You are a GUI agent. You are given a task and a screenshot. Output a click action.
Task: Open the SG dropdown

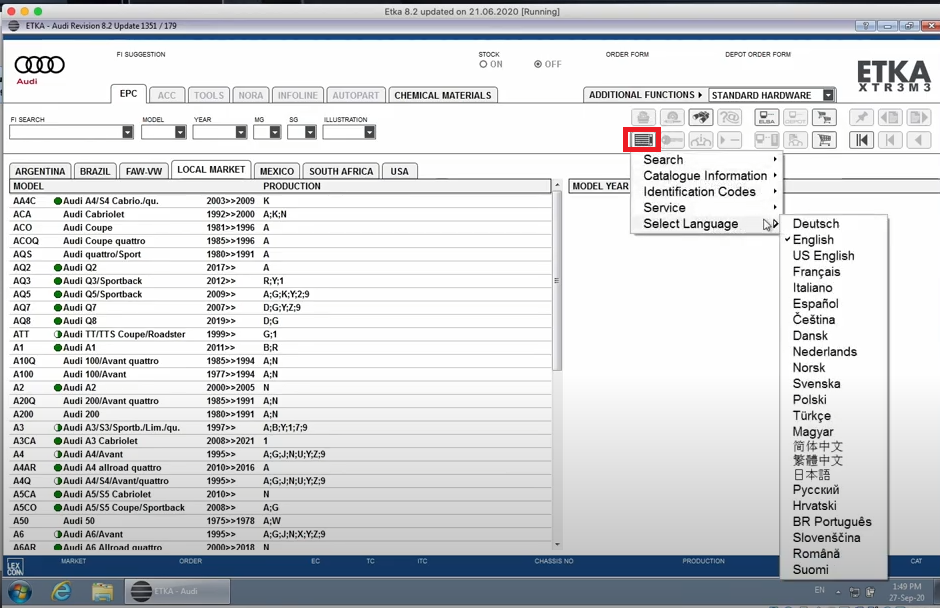(x=310, y=132)
